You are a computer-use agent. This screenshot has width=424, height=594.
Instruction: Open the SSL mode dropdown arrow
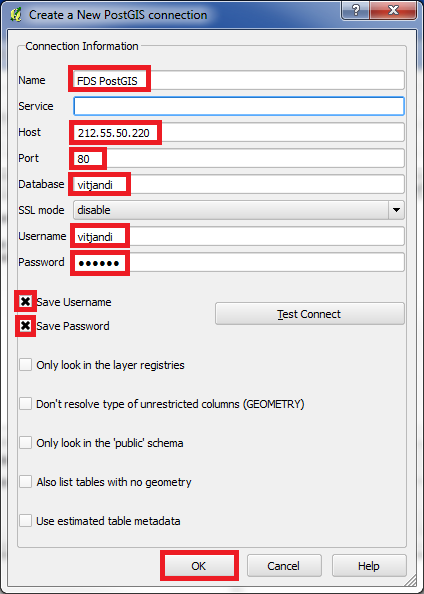click(x=396, y=210)
